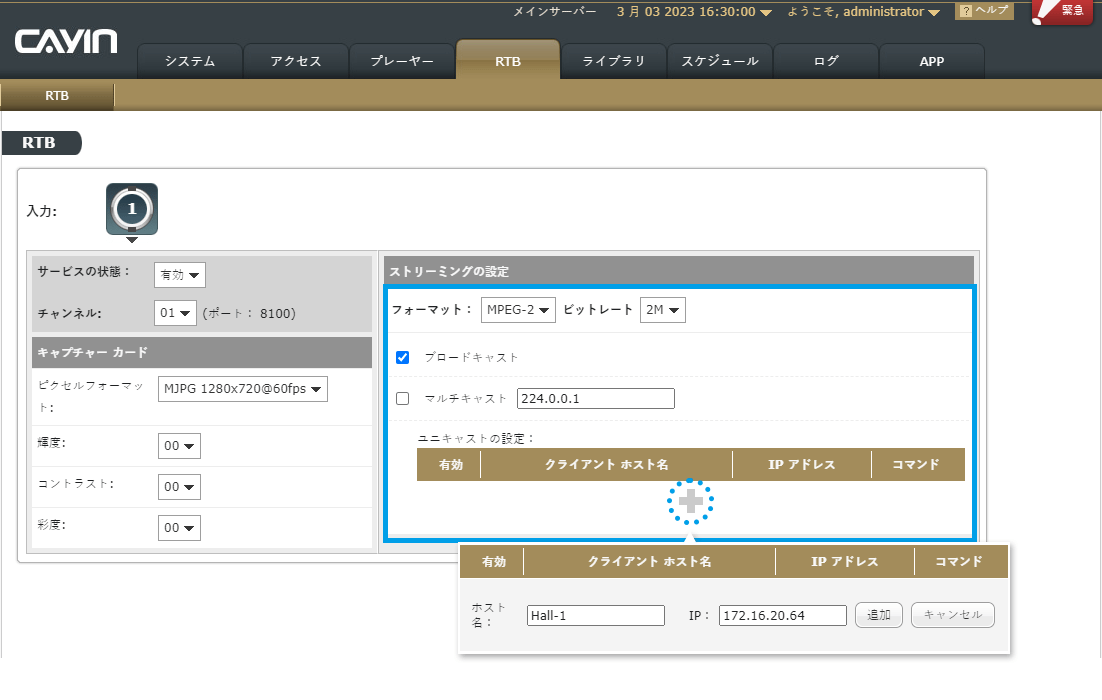Open the システム tab
The image size is (1102, 700).
pyautogui.click(x=190, y=61)
